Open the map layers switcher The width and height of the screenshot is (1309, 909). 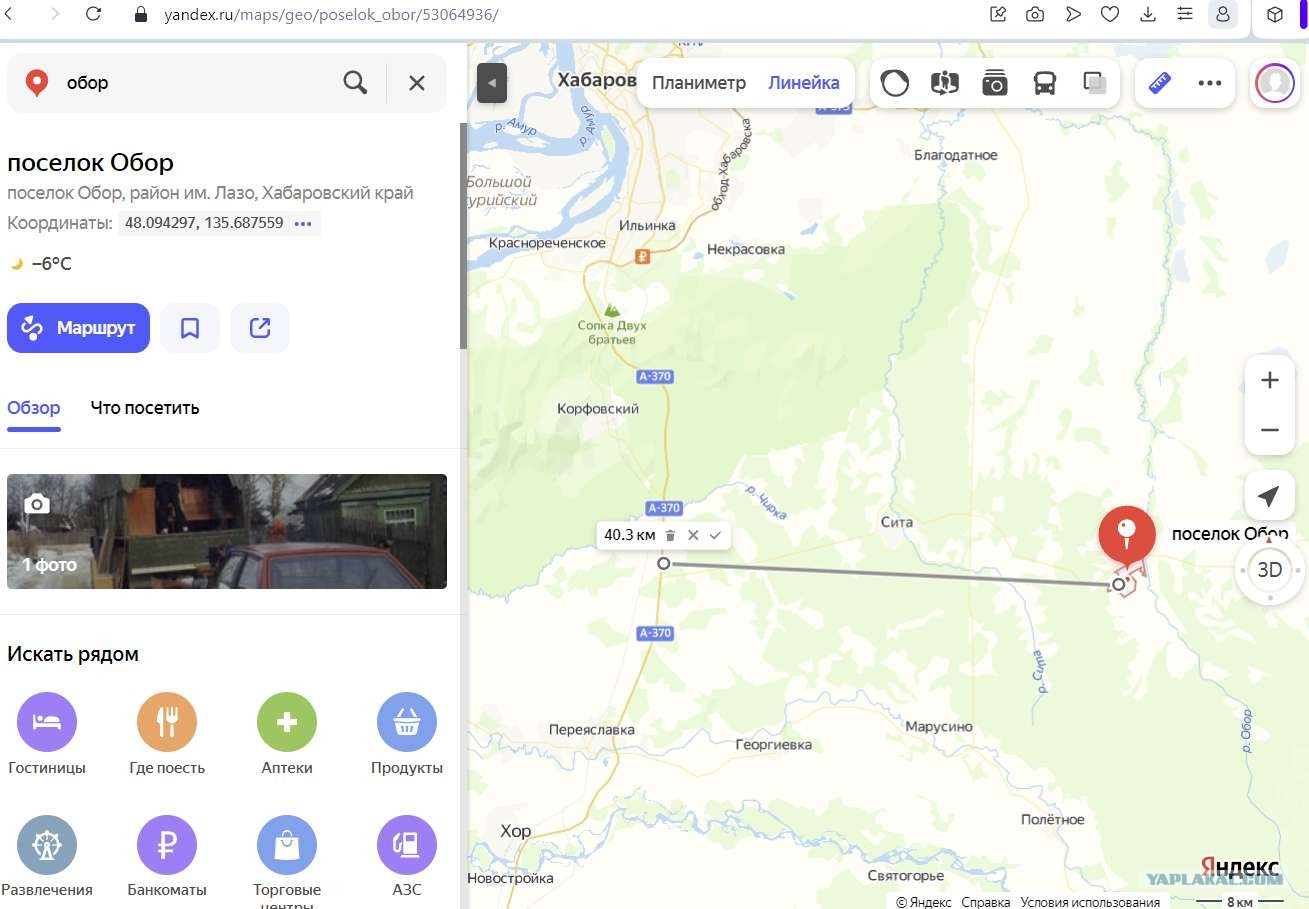[x=1095, y=83]
